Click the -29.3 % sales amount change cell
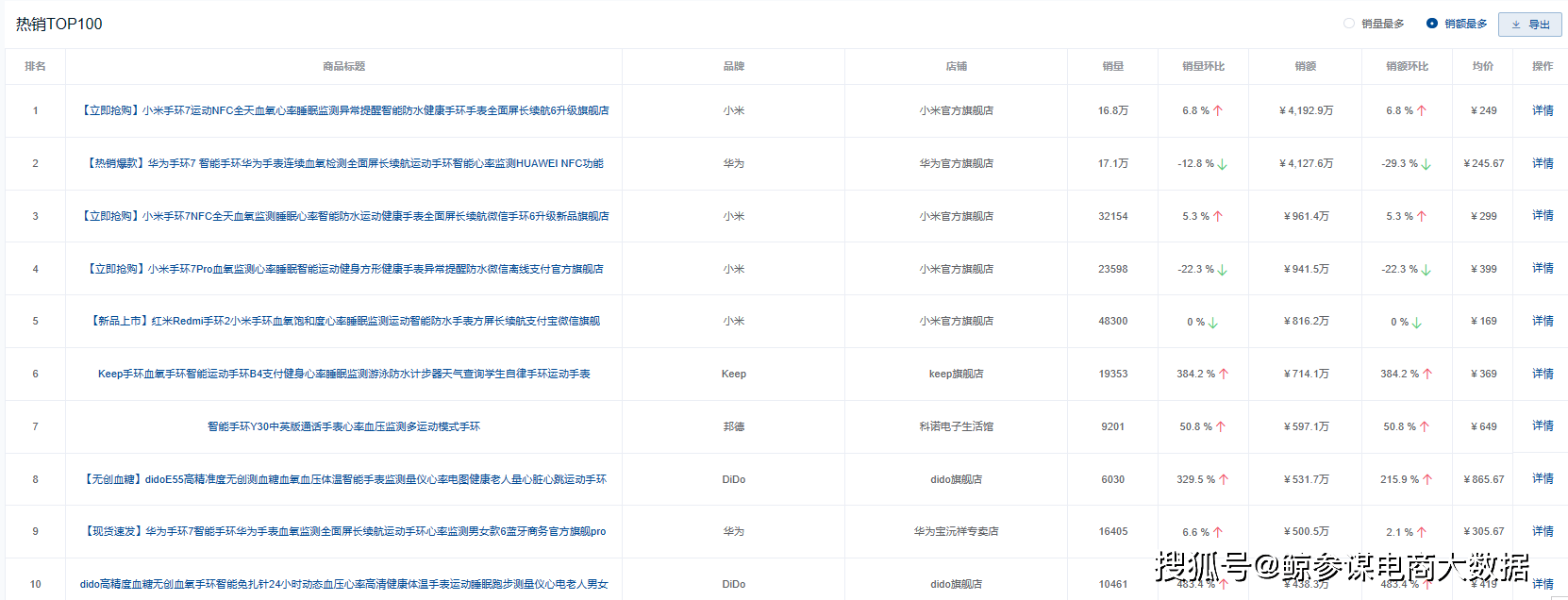Screen dimensions: 1568x600 pyautogui.click(x=1407, y=163)
